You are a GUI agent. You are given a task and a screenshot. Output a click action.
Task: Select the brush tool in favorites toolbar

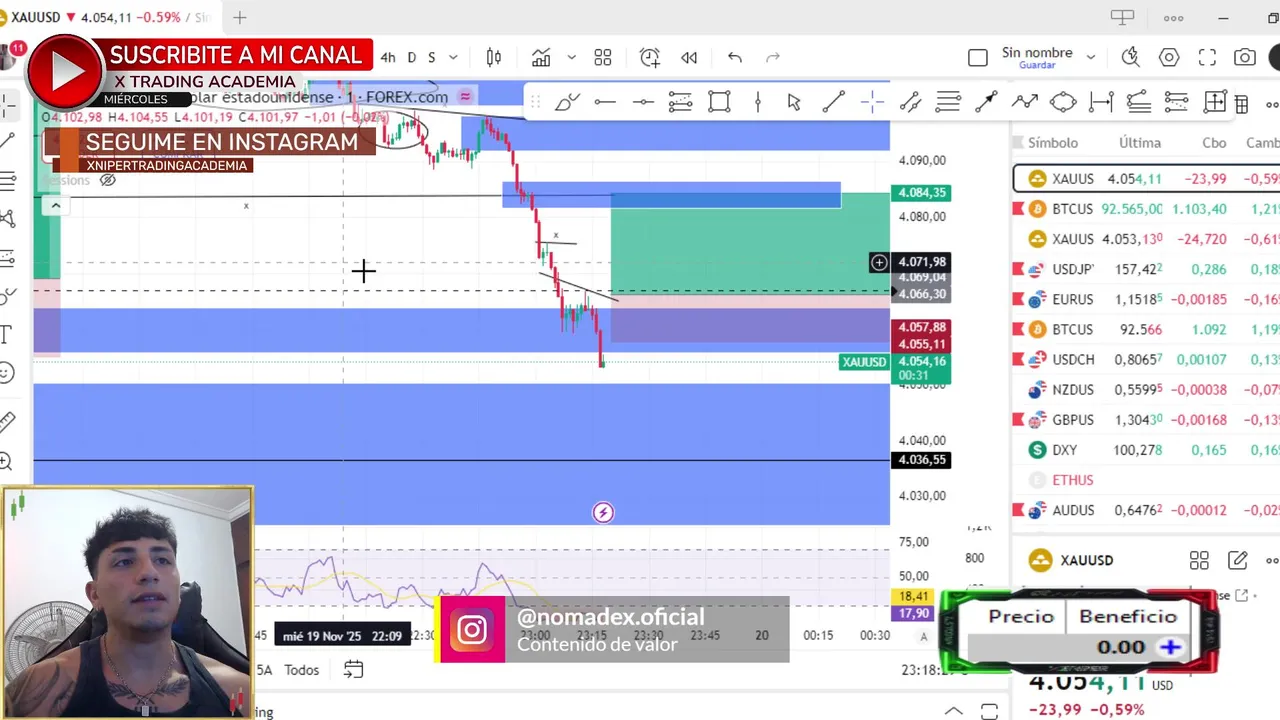tap(567, 102)
